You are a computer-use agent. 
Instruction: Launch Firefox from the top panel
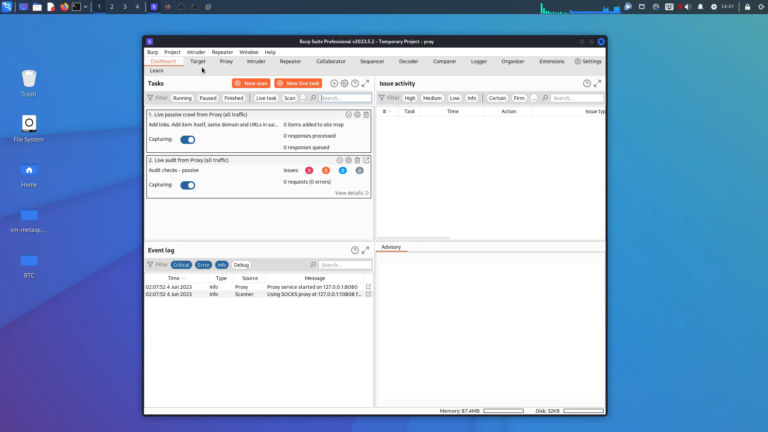click(x=64, y=7)
